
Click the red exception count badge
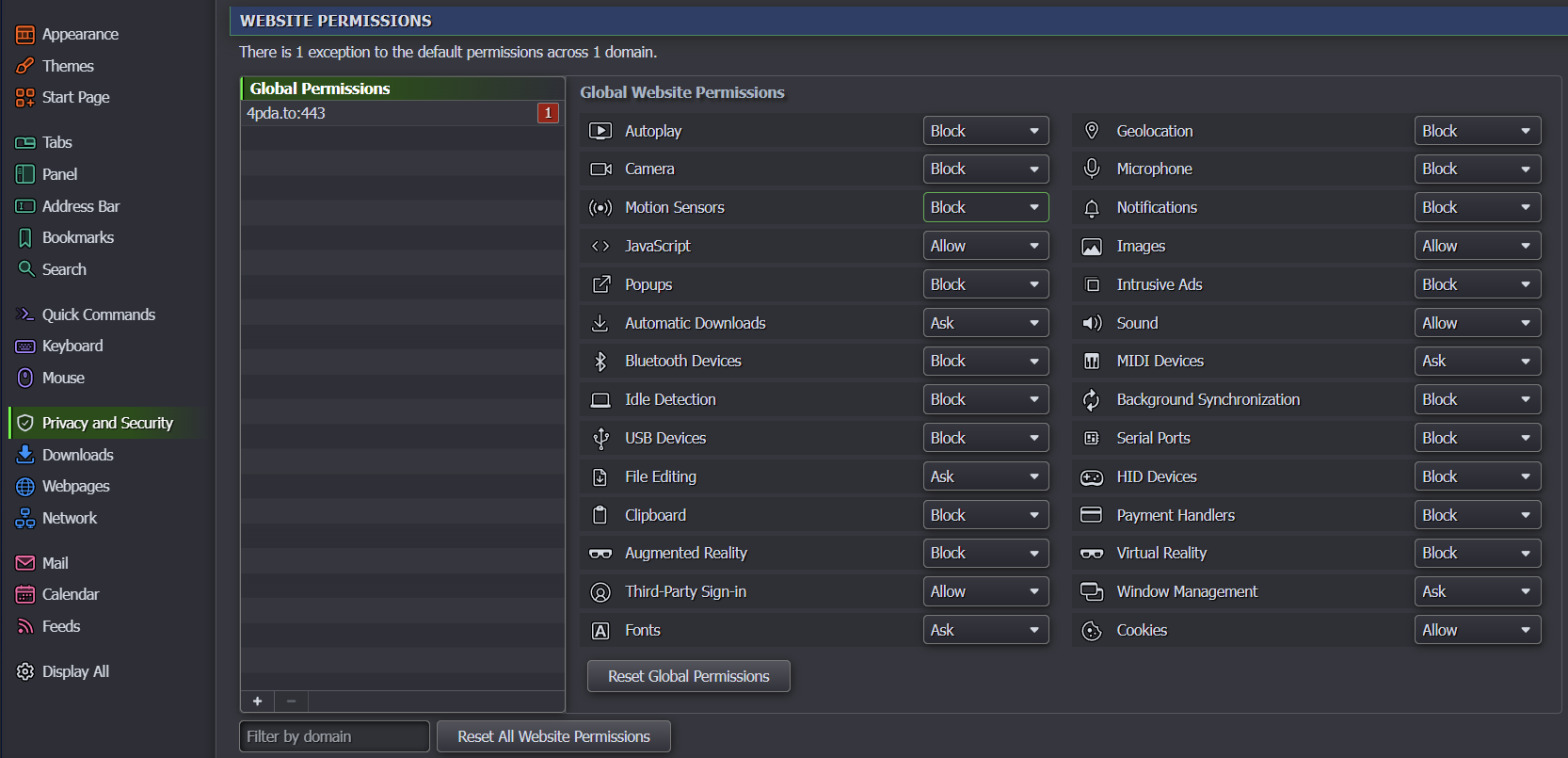pos(548,113)
